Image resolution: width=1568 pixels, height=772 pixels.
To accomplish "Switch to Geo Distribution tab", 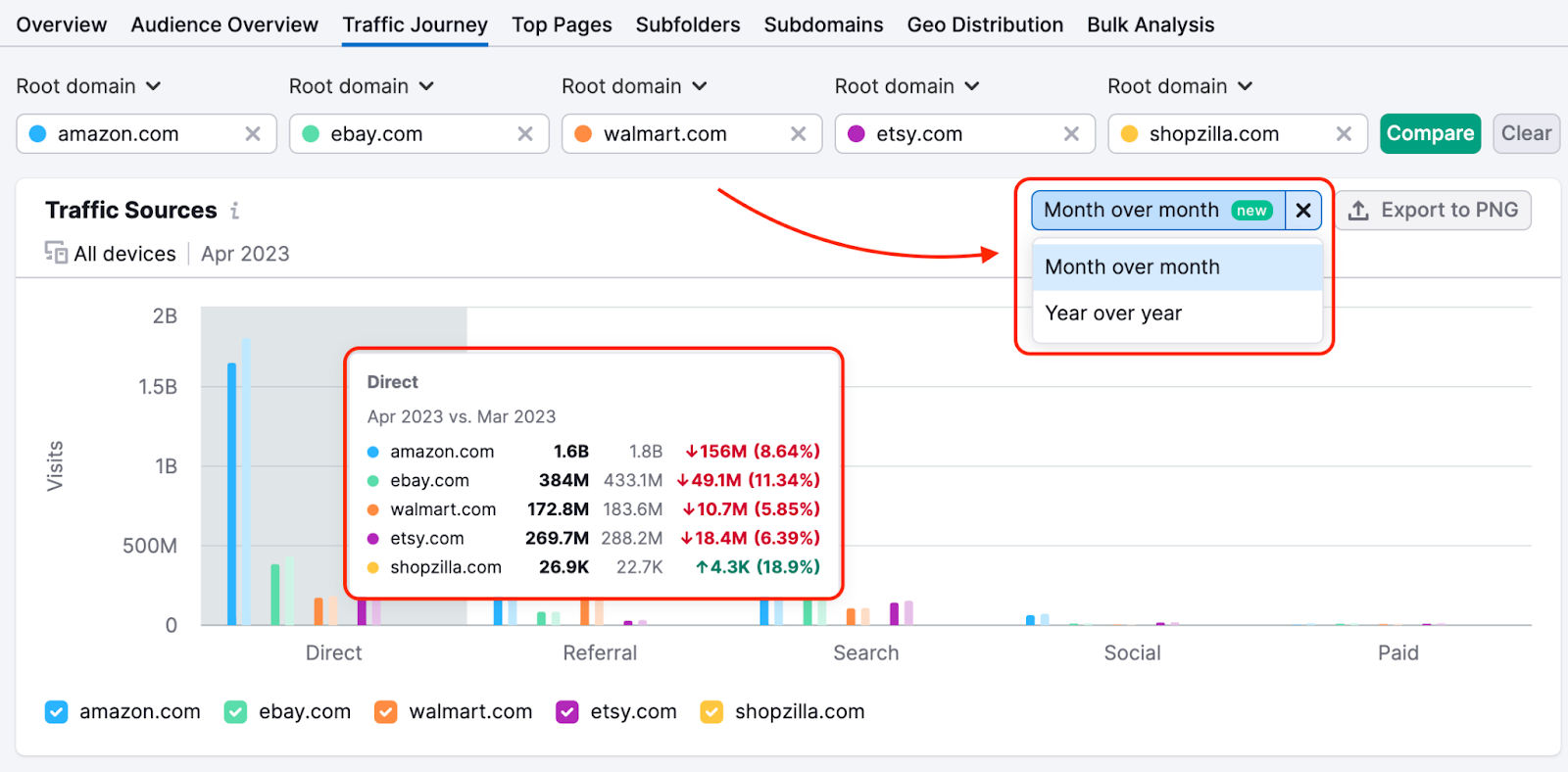I will (x=985, y=24).
